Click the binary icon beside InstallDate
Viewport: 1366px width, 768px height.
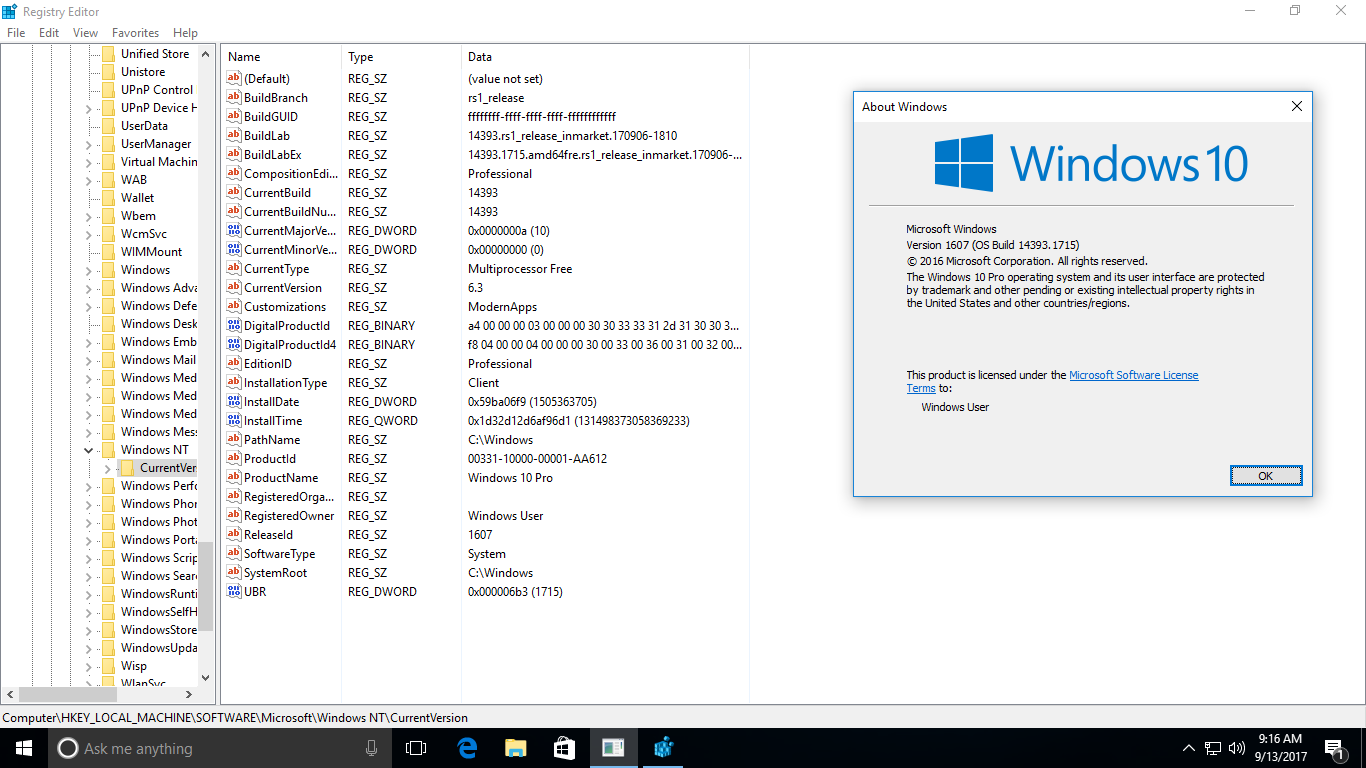(x=234, y=402)
